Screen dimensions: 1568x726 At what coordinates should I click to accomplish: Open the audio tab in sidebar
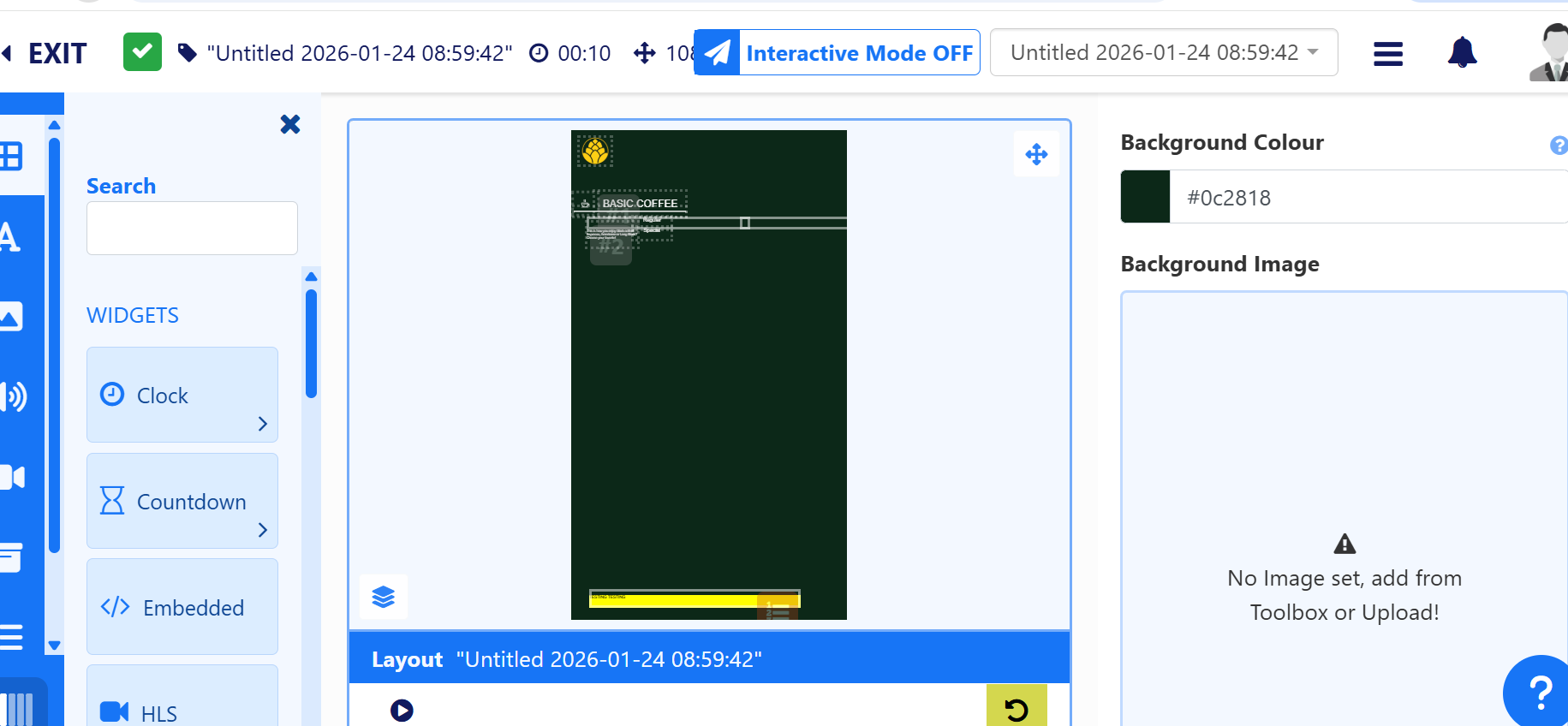(15, 396)
